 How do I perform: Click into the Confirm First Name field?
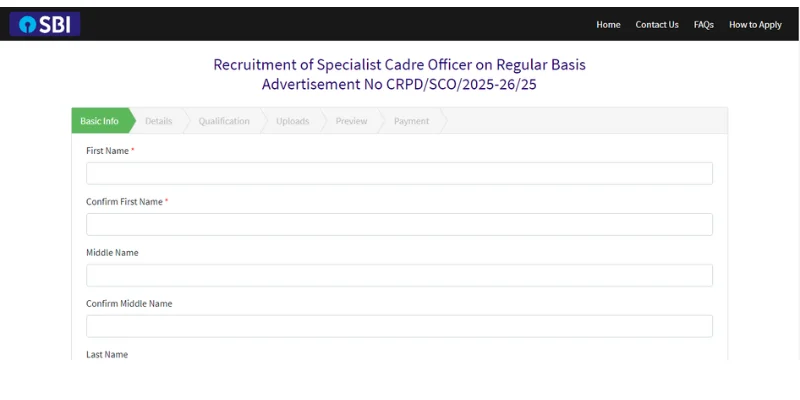pos(399,225)
